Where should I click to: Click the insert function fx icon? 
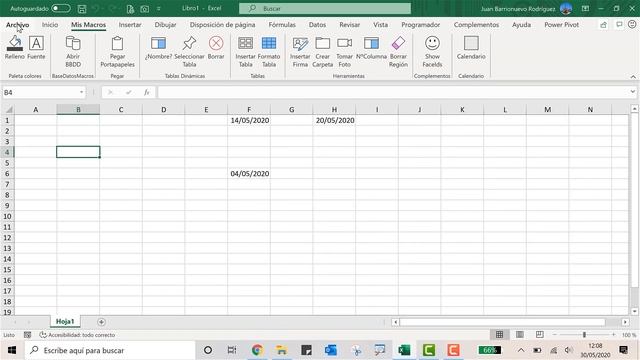point(147,93)
